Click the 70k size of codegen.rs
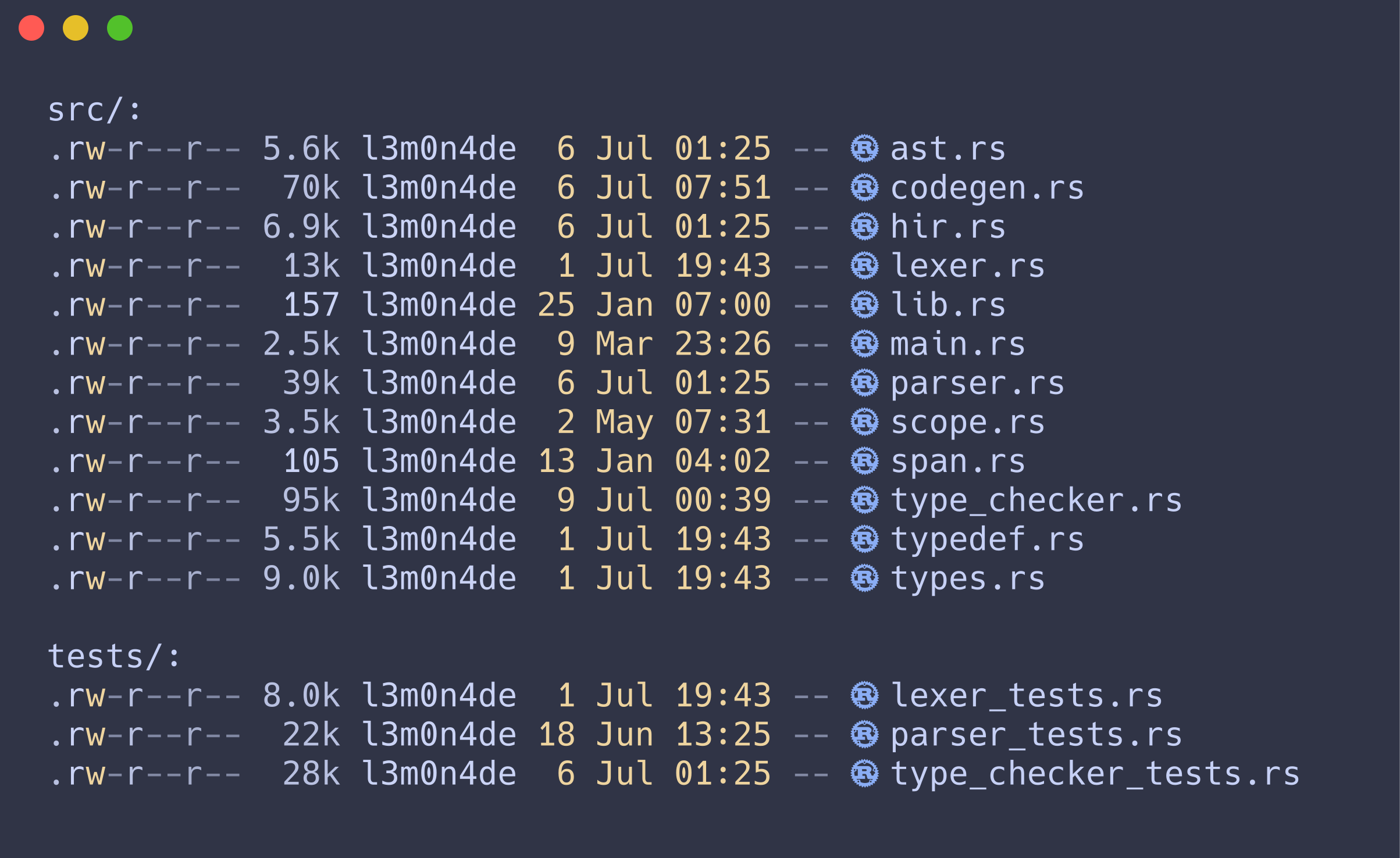The image size is (1400, 858). pos(311,188)
